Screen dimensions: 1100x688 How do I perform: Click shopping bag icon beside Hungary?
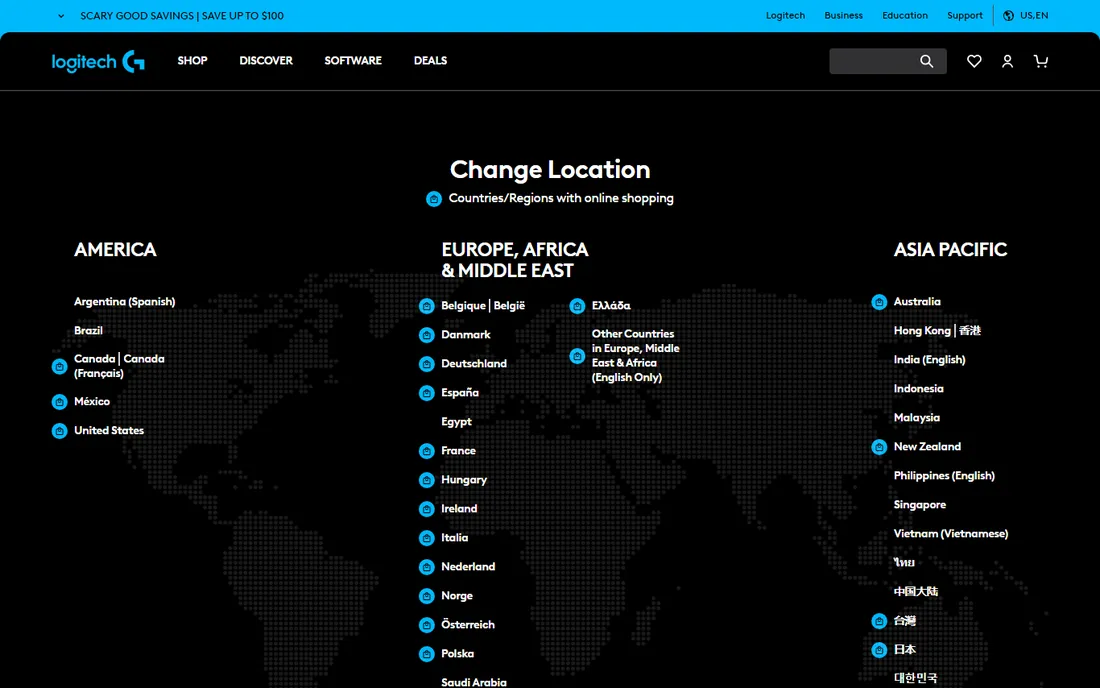click(427, 480)
